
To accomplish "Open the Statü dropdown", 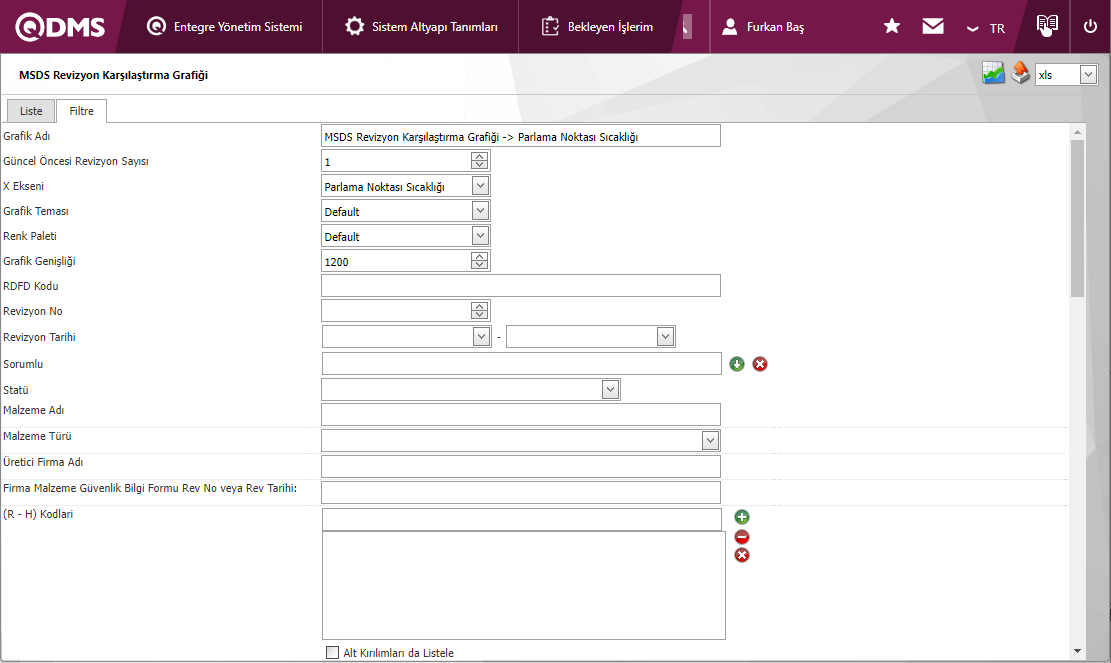I will [610, 390].
